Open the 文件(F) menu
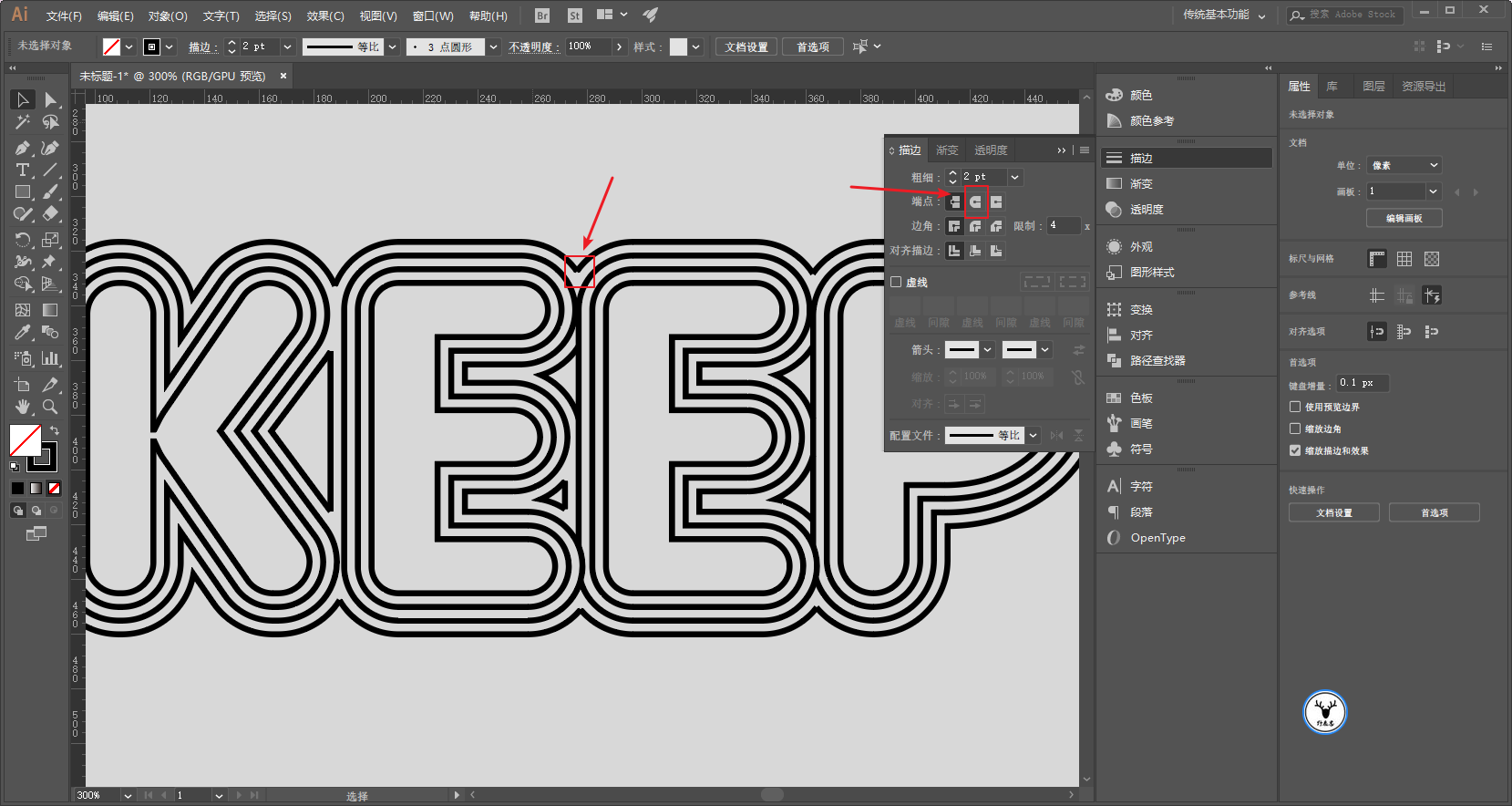 coord(64,15)
